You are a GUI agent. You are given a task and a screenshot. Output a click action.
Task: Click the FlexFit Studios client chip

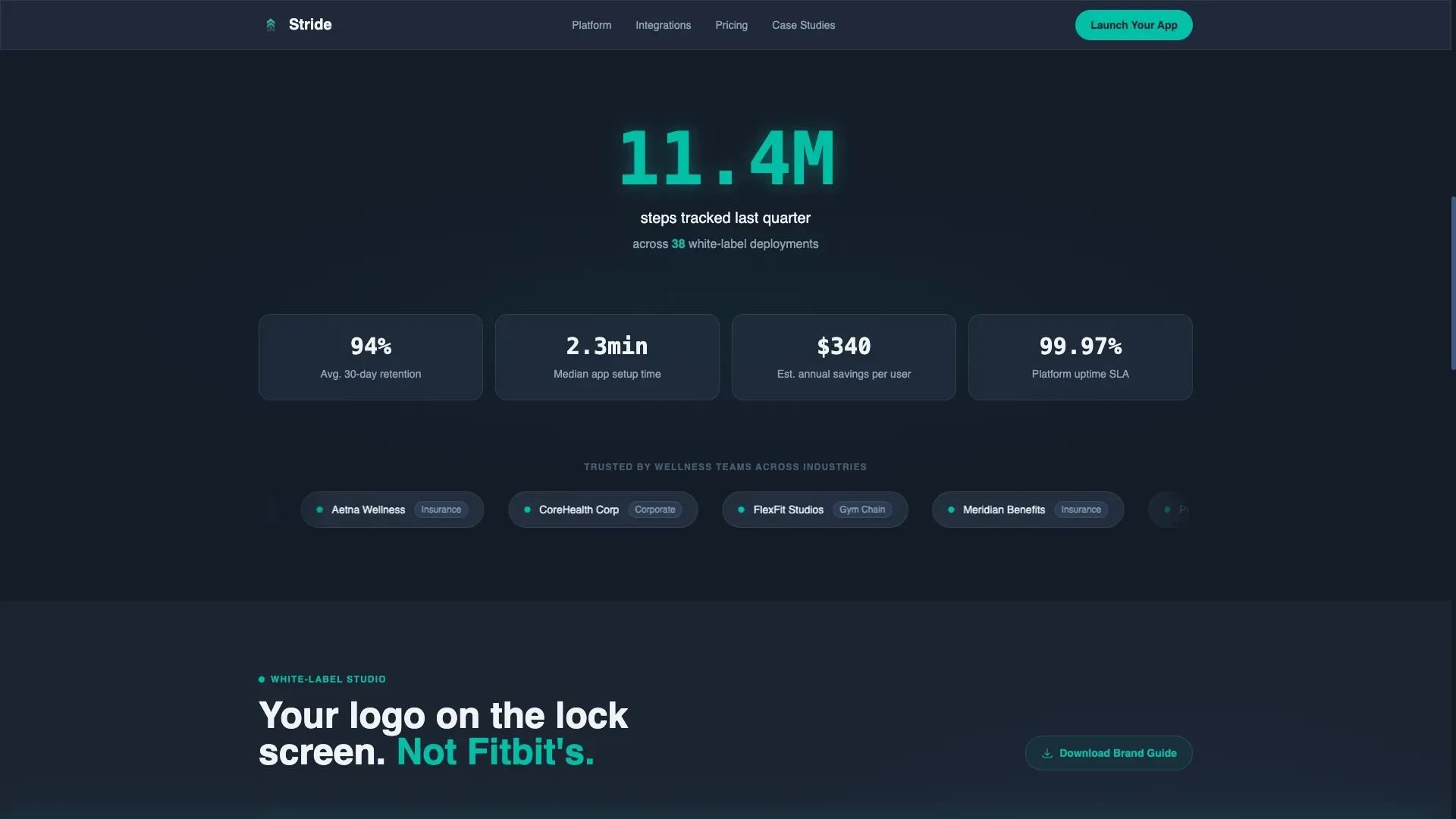pyautogui.click(x=815, y=510)
